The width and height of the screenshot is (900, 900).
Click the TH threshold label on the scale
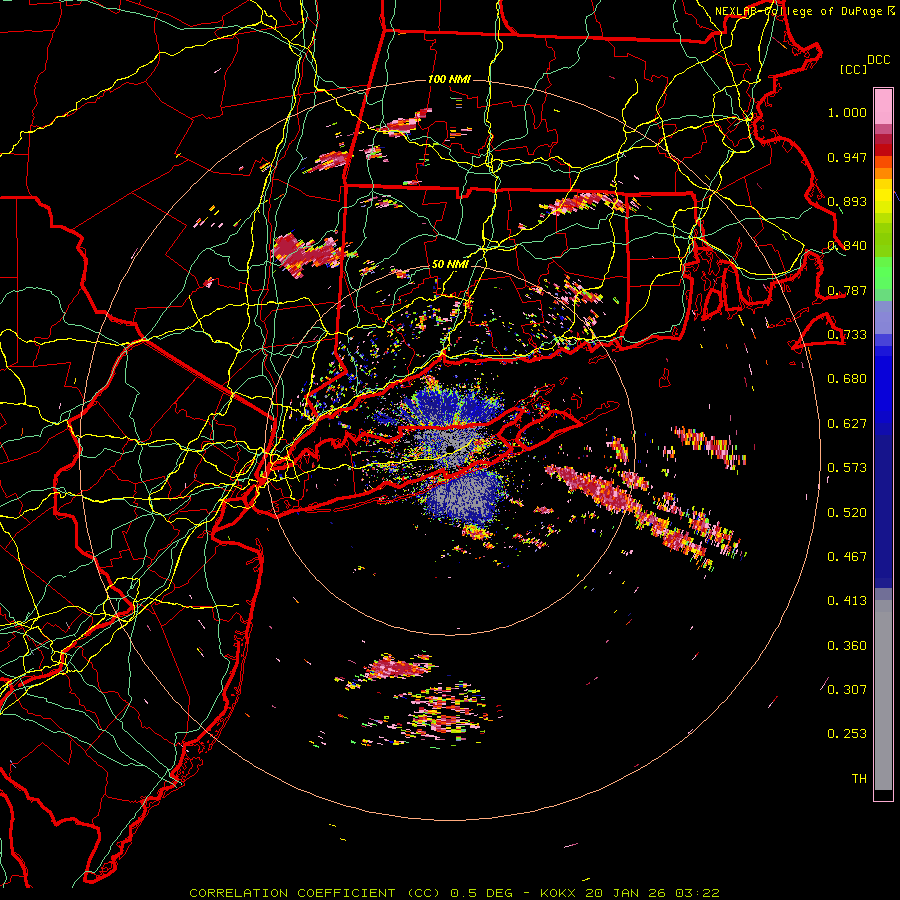pos(859,778)
